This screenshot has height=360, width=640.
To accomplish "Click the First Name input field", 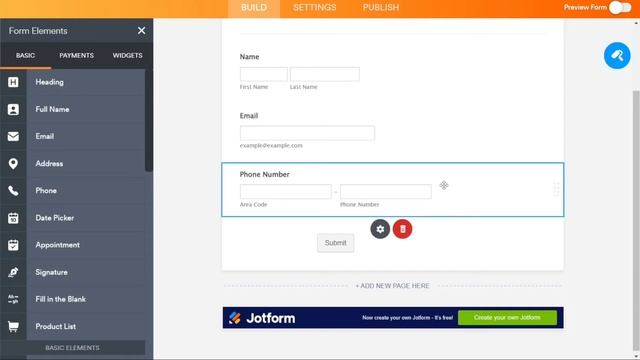I will (x=264, y=74).
